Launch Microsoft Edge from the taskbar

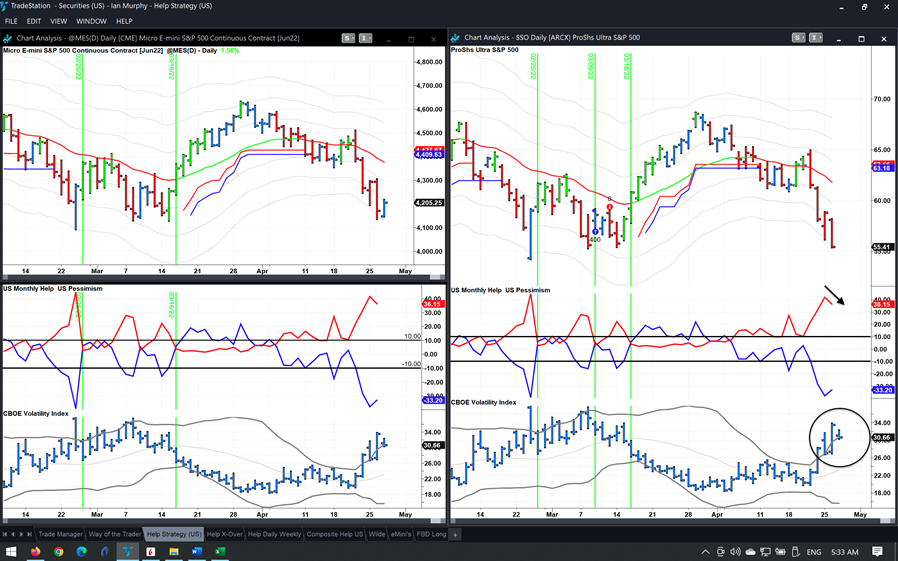82,551
